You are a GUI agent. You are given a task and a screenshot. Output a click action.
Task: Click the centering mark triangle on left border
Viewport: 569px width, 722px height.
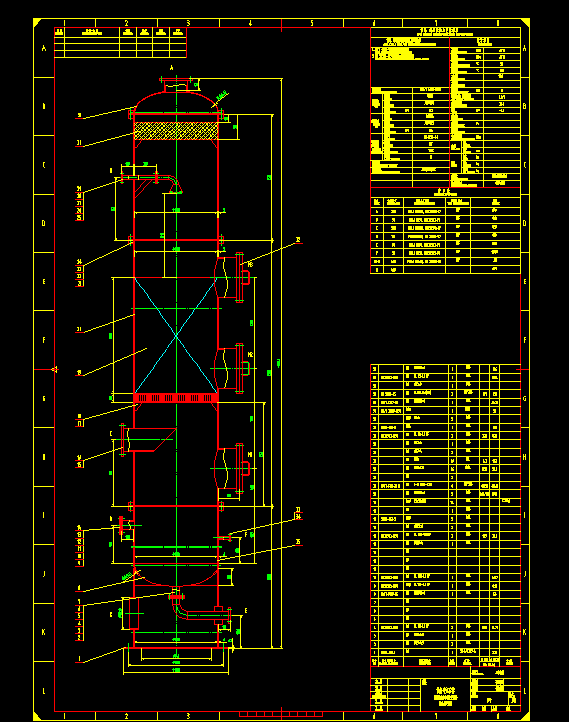(x=55, y=369)
